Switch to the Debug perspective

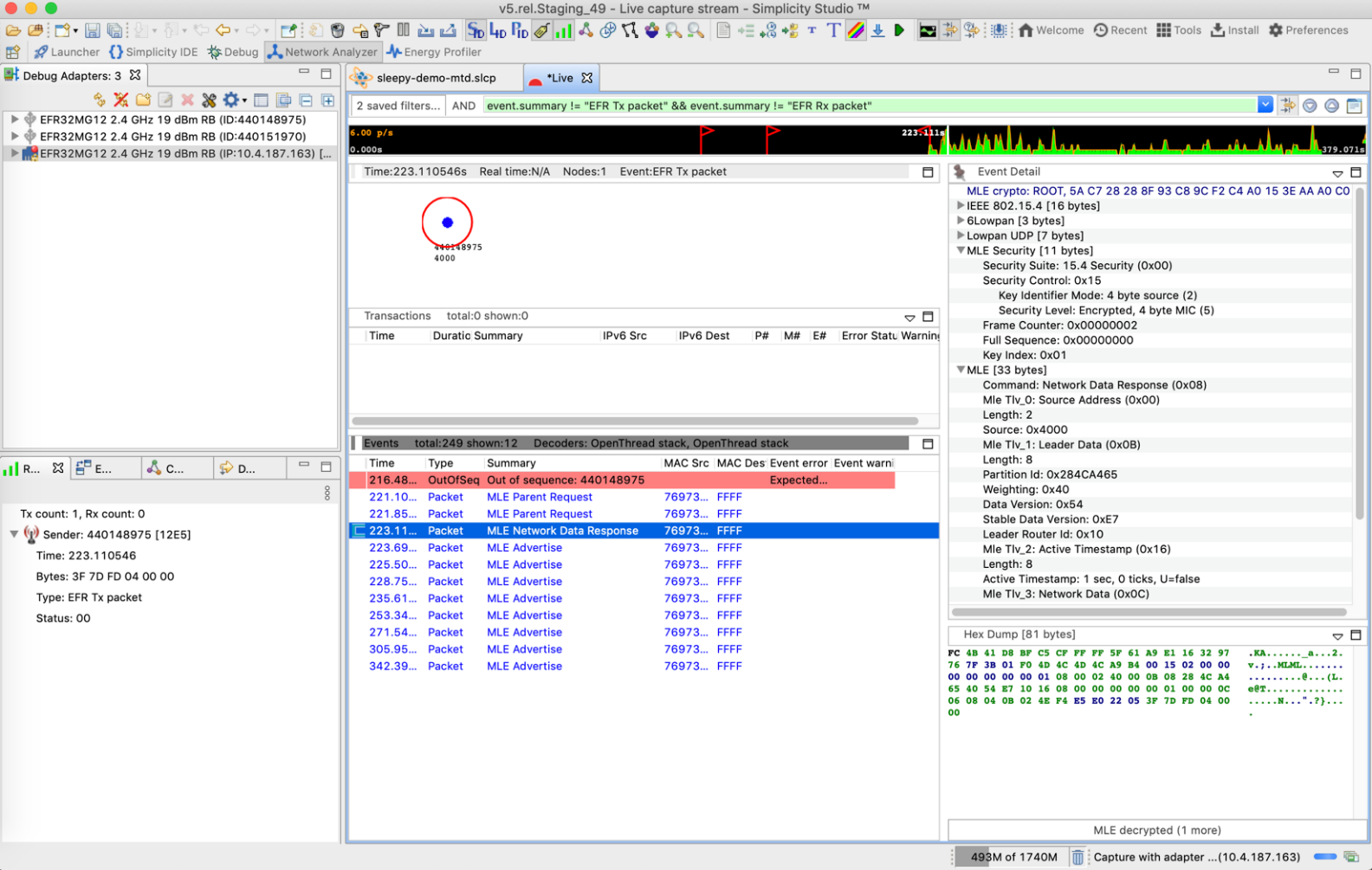click(x=233, y=52)
